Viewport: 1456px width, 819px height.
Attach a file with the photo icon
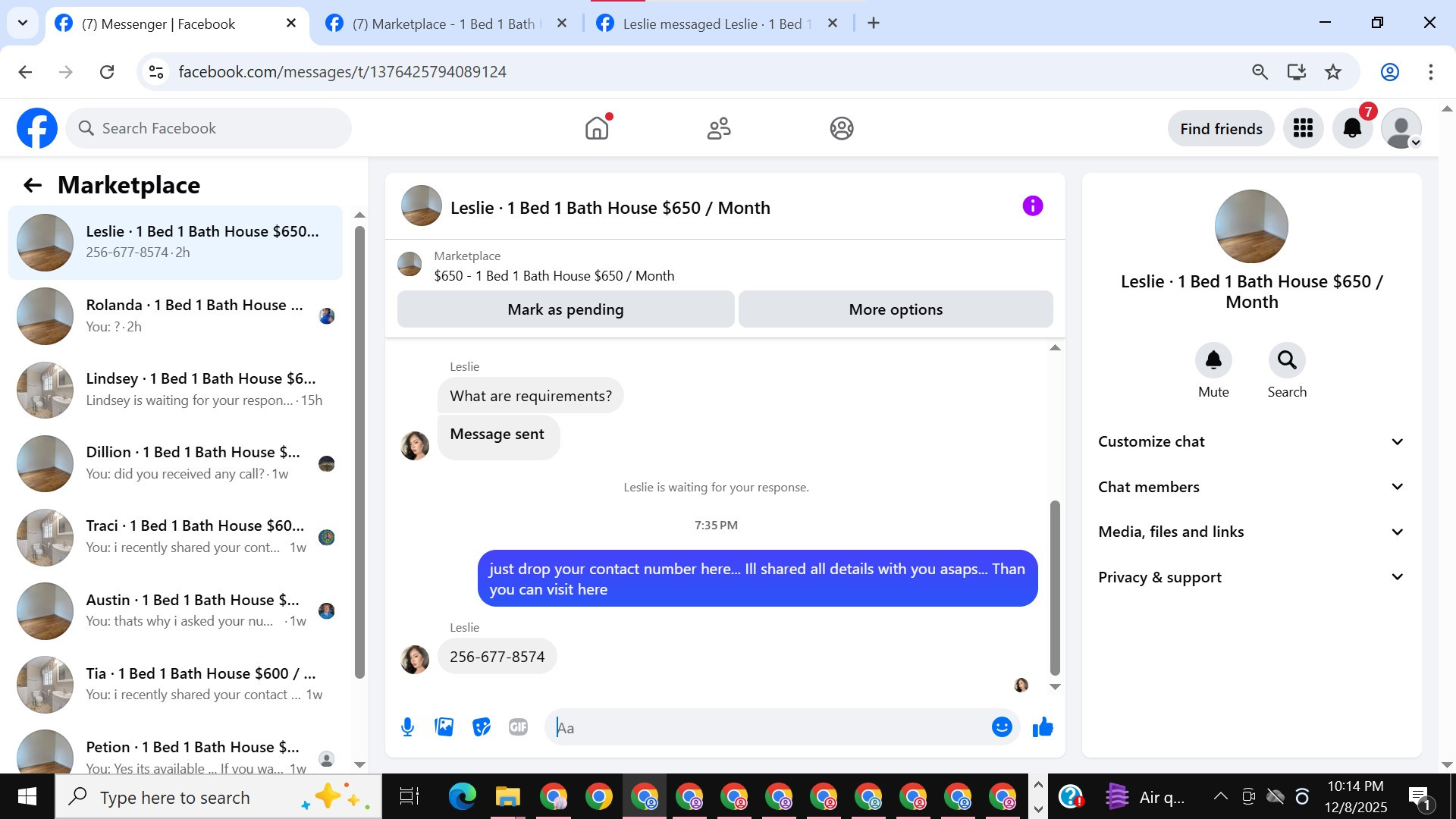click(x=444, y=727)
